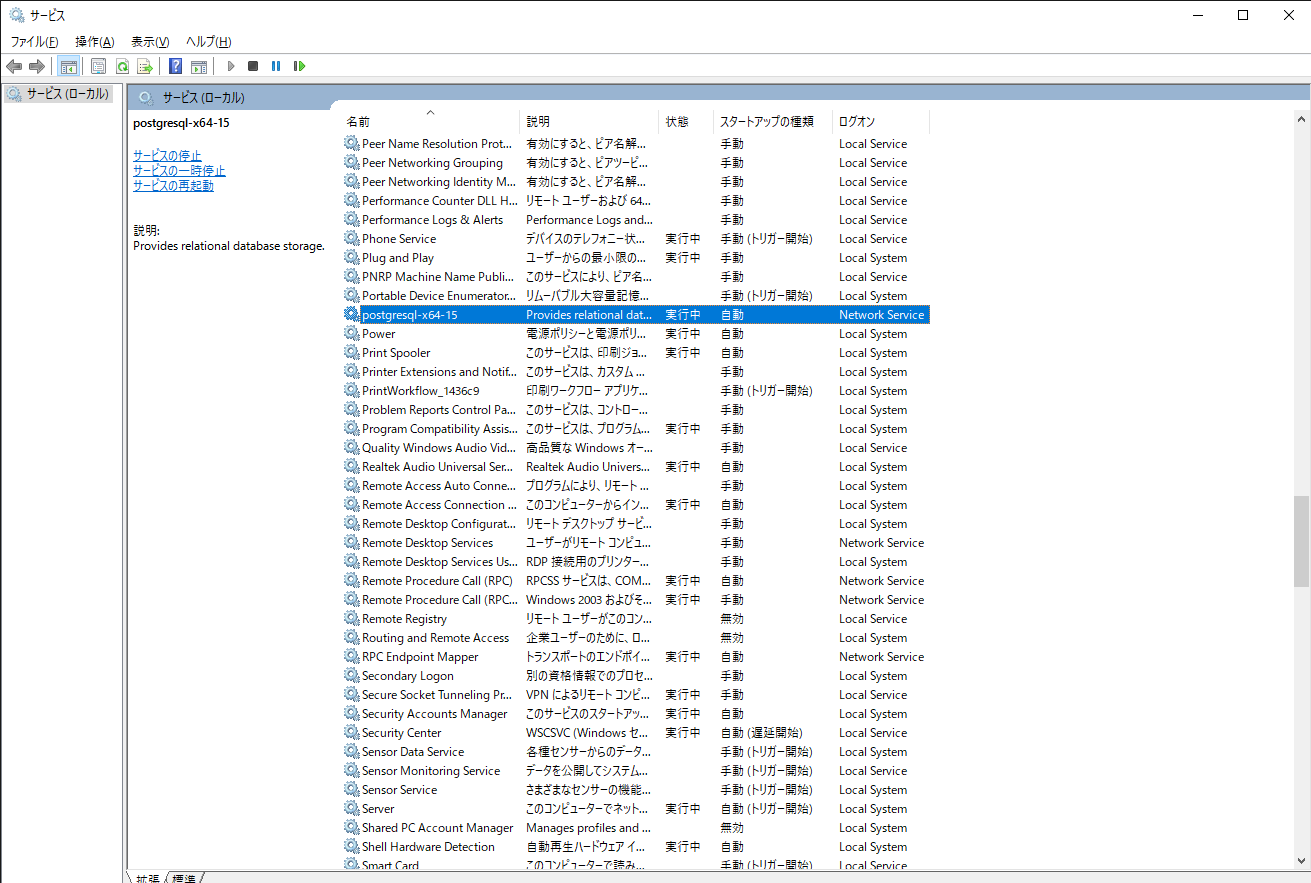This screenshot has height=883, width=1311.
Task: Select the Shell Hardware Detection service name
Action: 428,846
